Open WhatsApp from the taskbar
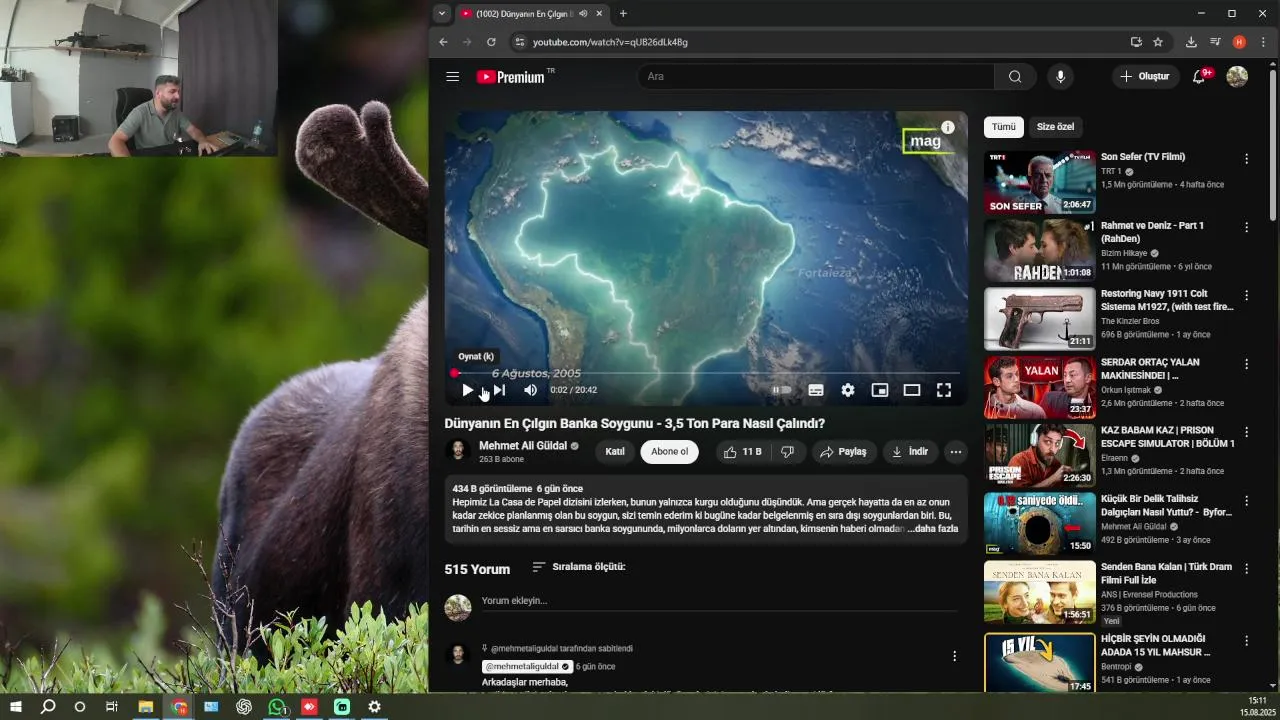Screen dimensions: 1280x720 tap(277, 706)
